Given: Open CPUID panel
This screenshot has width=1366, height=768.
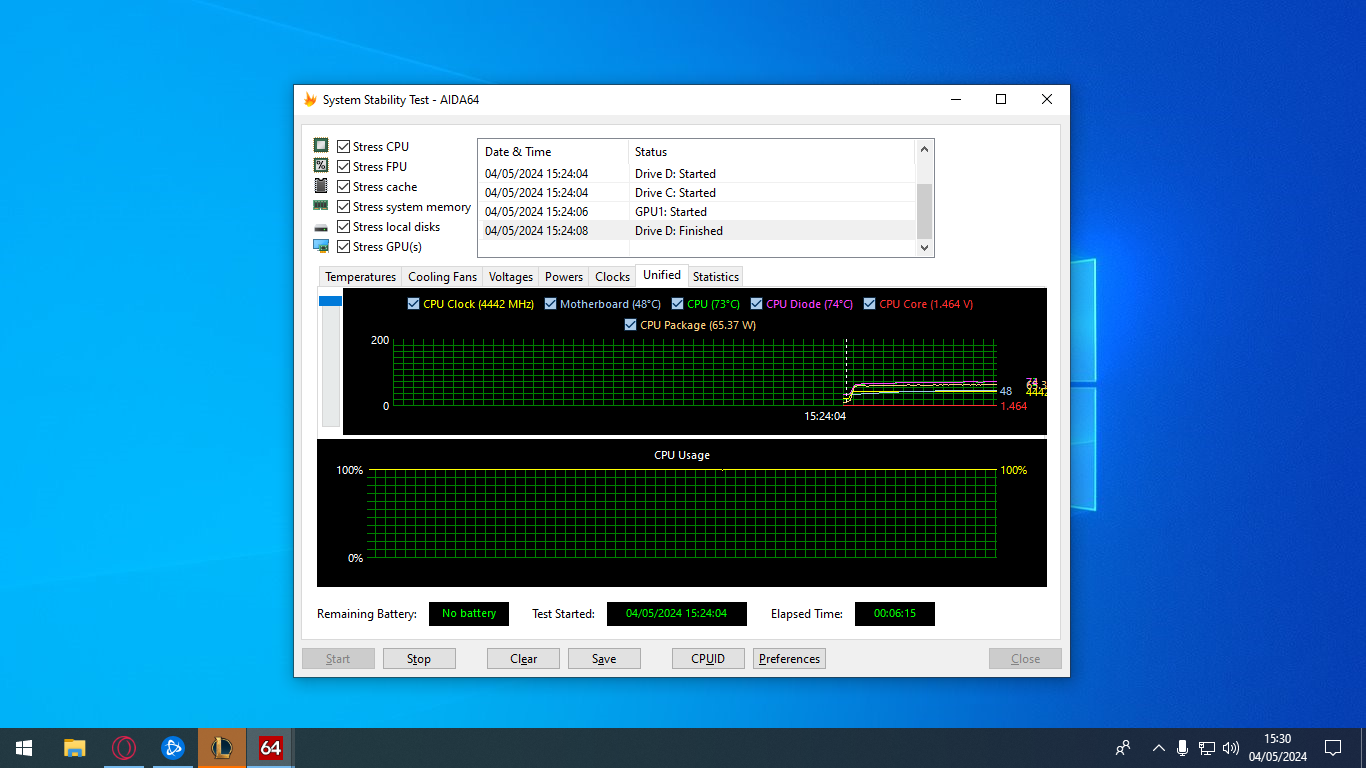Looking at the screenshot, I should [x=708, y=659].
